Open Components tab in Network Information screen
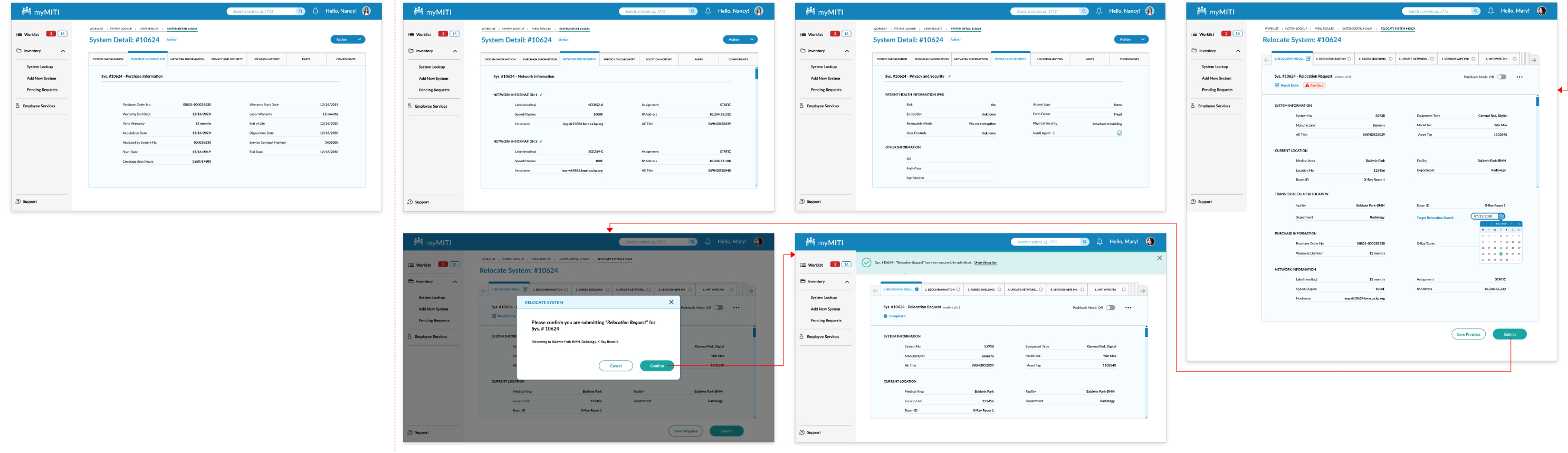Screen dimensions: 1568x453 [x=738, y=59]
